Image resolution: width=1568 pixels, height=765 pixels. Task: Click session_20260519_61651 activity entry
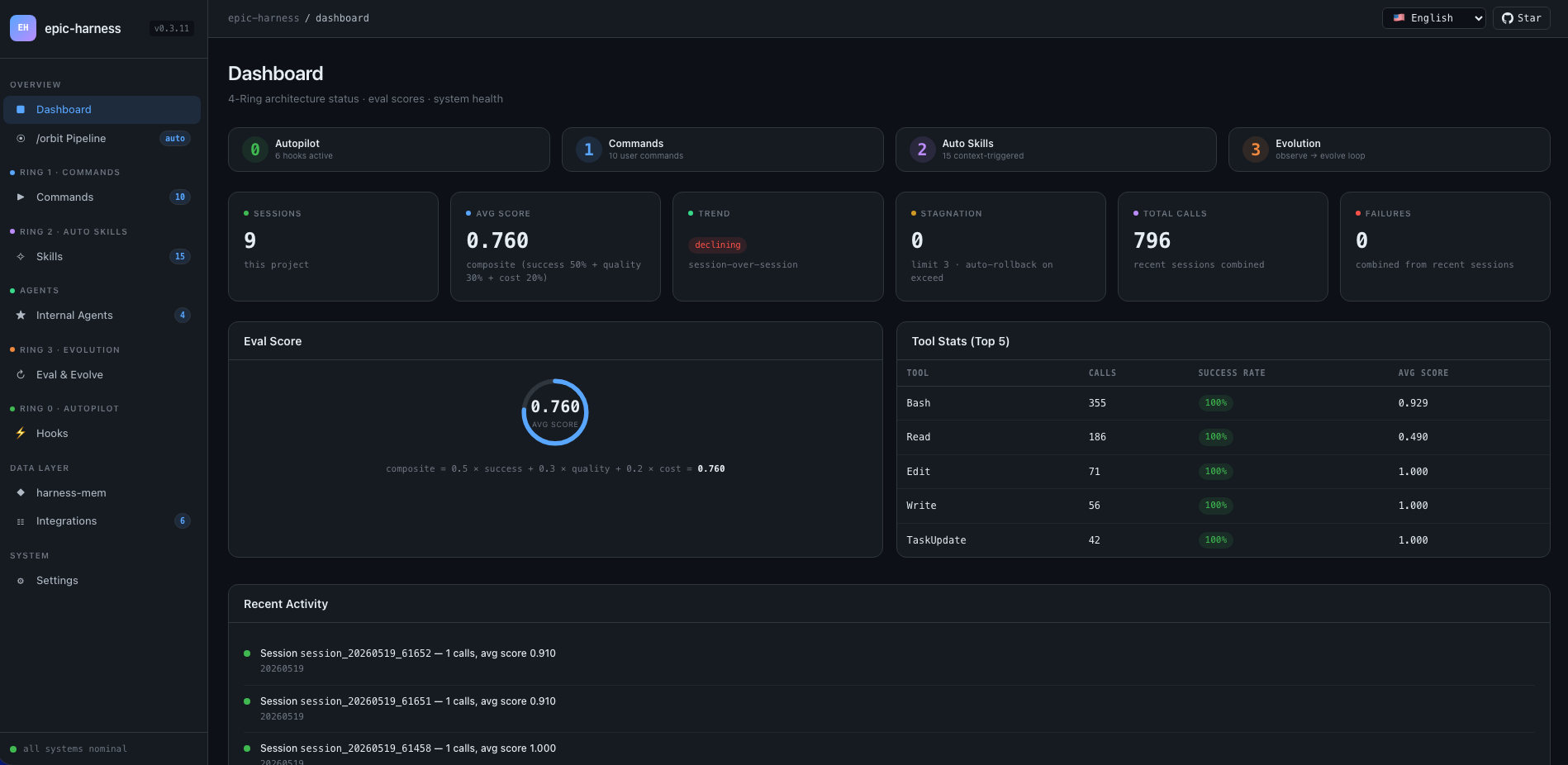point(889,709)
